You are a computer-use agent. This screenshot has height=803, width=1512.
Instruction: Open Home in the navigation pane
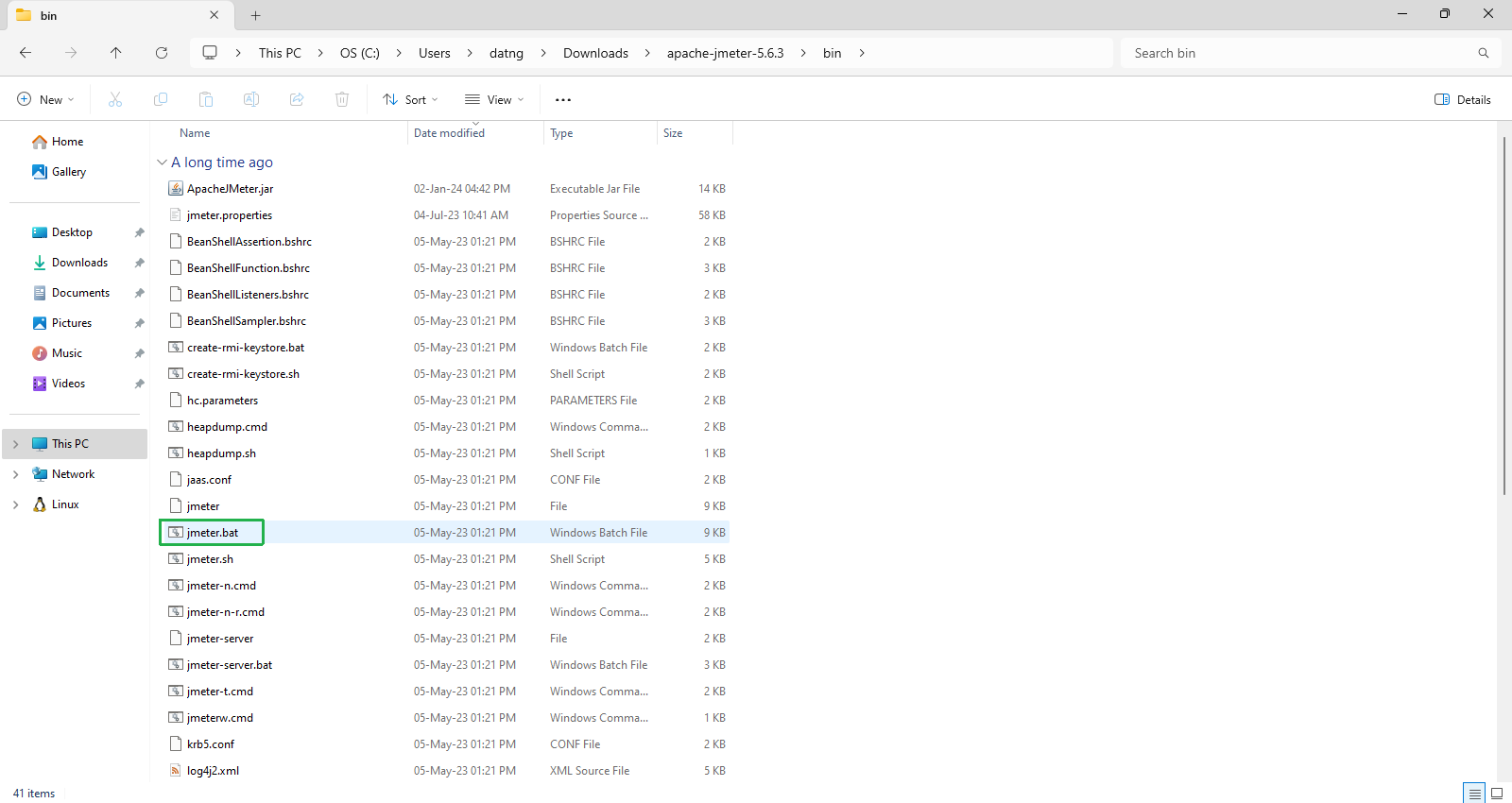point(67,142)
